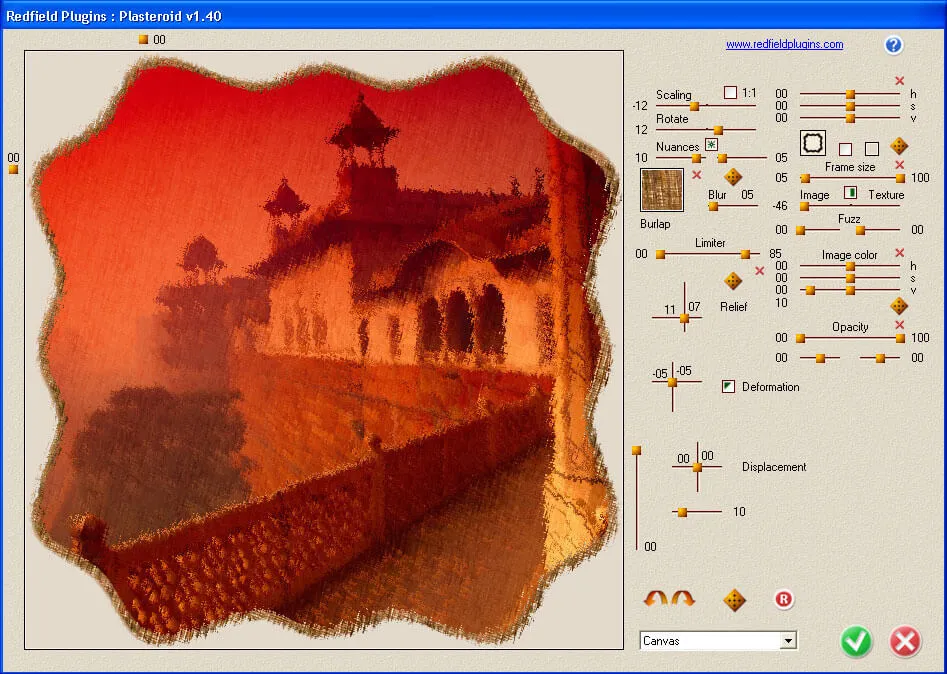Click the red X above the h slider
This screenshot has height=674, width=947.
click(899, 81)
